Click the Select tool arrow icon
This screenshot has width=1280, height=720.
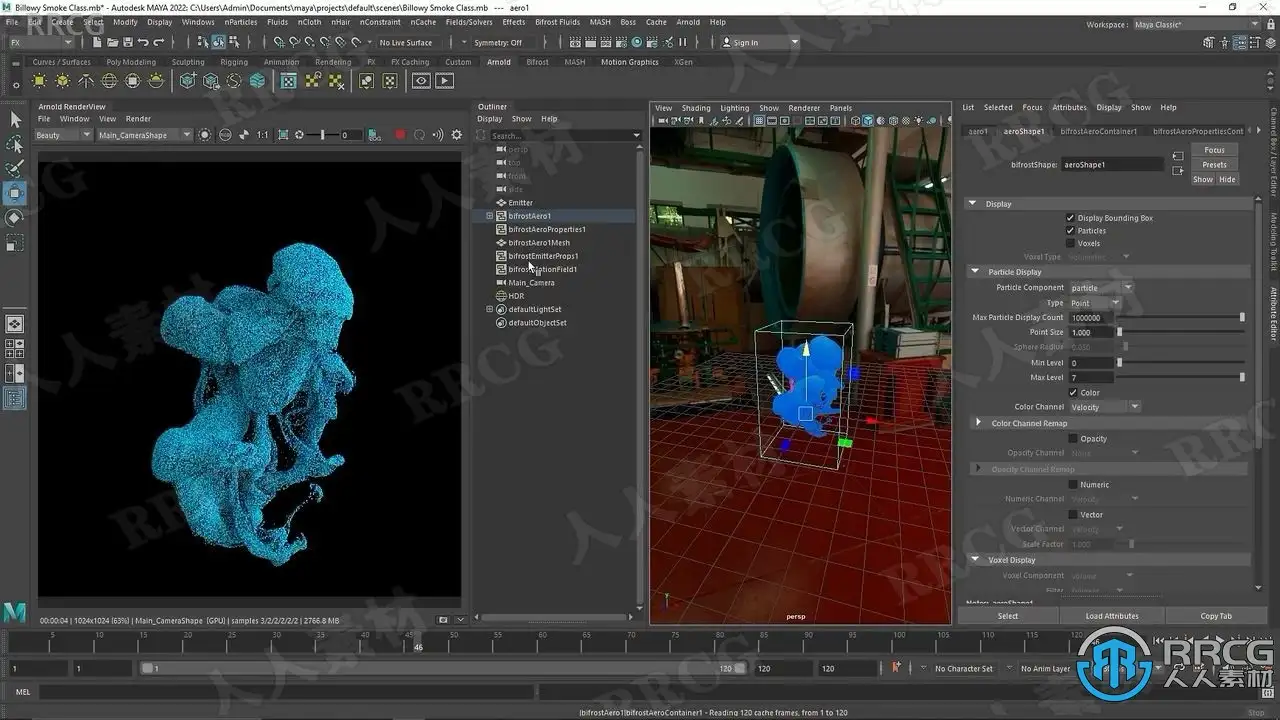[15, 120]
